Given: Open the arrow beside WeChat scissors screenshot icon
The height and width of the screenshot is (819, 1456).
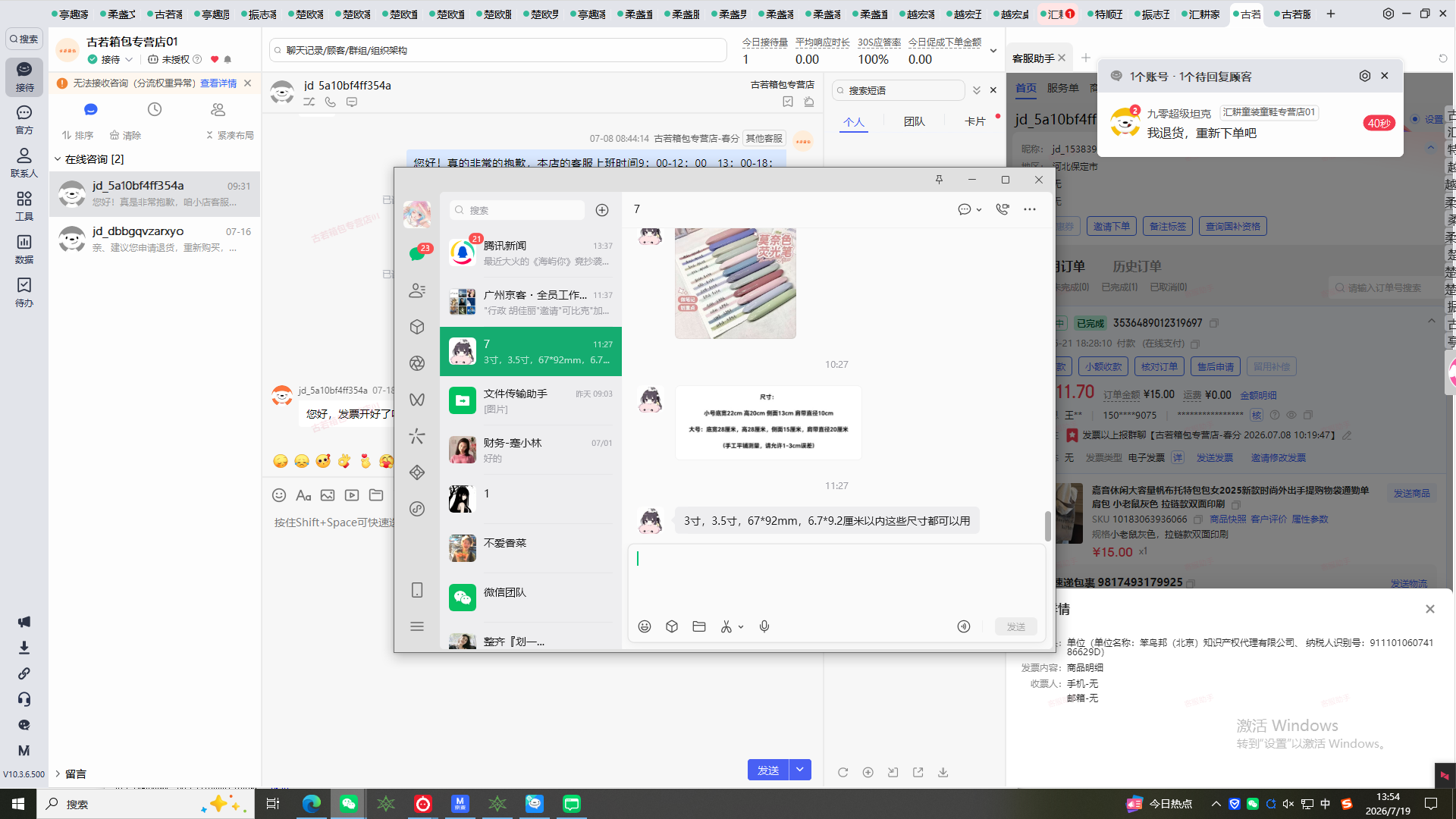Looking at the screenshot, I should 741,627.
